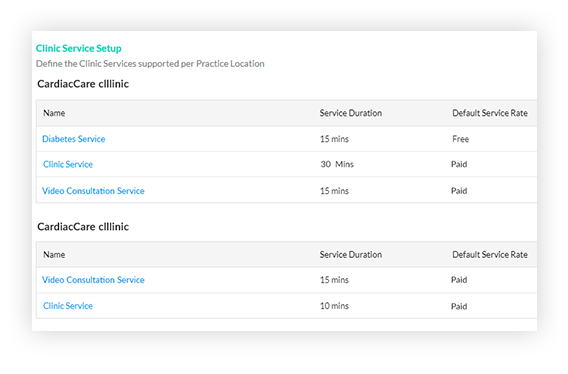Image resolution: width=568 pixels, height=374 pixels.
Task: Open Clinic Service with 30 Mins duration
Action: click(68, 164)
